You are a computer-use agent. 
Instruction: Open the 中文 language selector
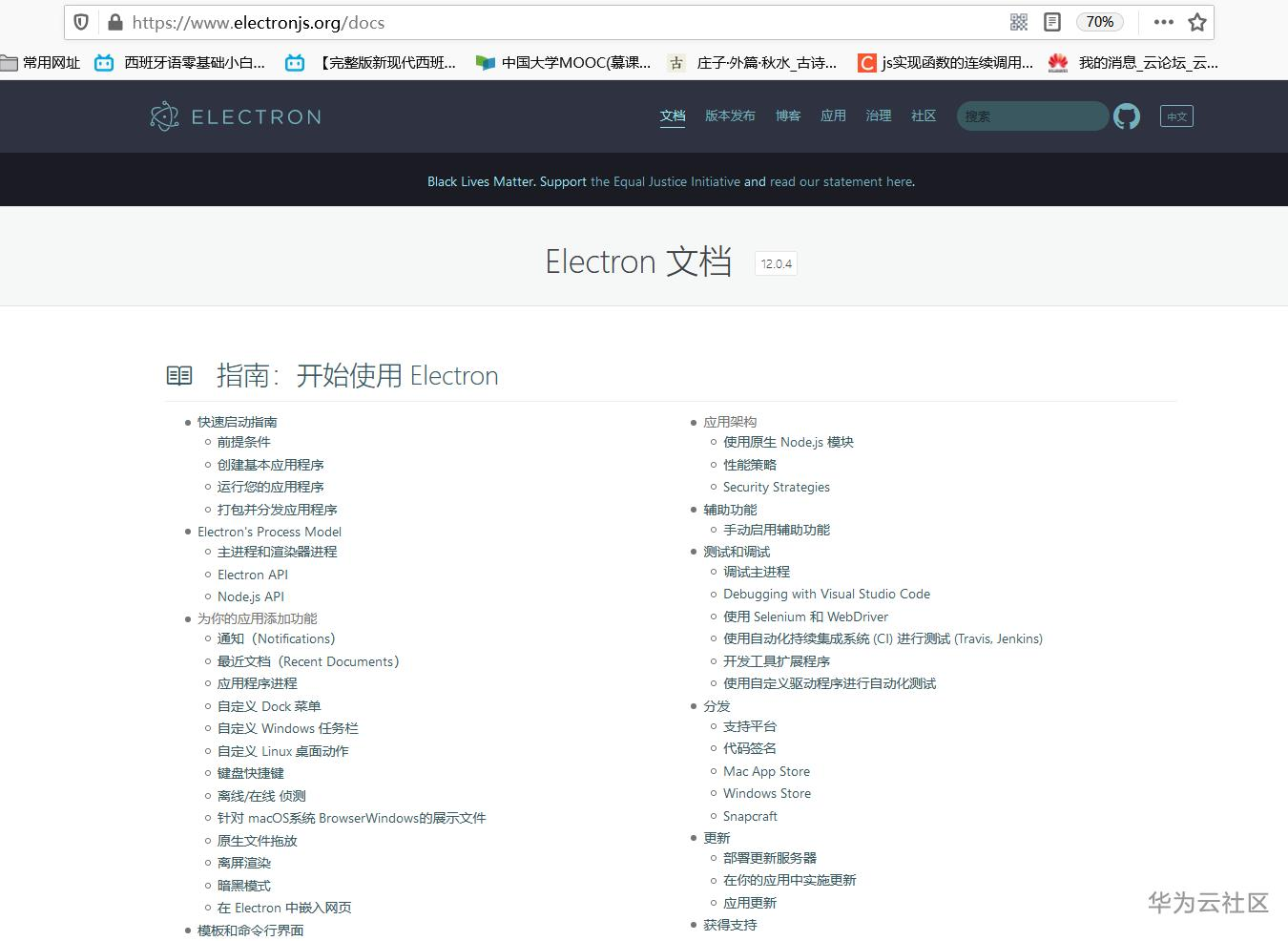pyautogui.click(x=1176, y=115)
